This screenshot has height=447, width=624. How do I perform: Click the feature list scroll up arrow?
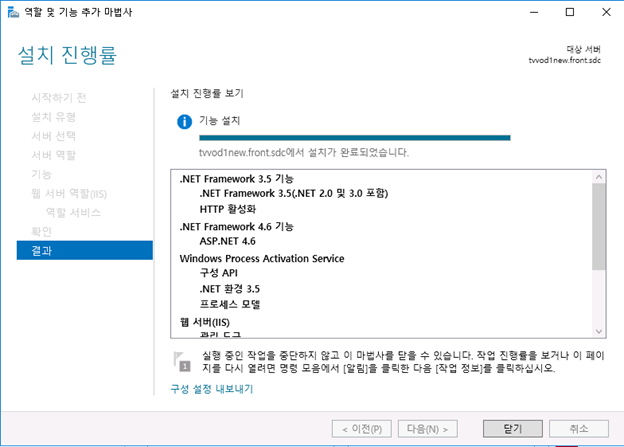(599, 177)
